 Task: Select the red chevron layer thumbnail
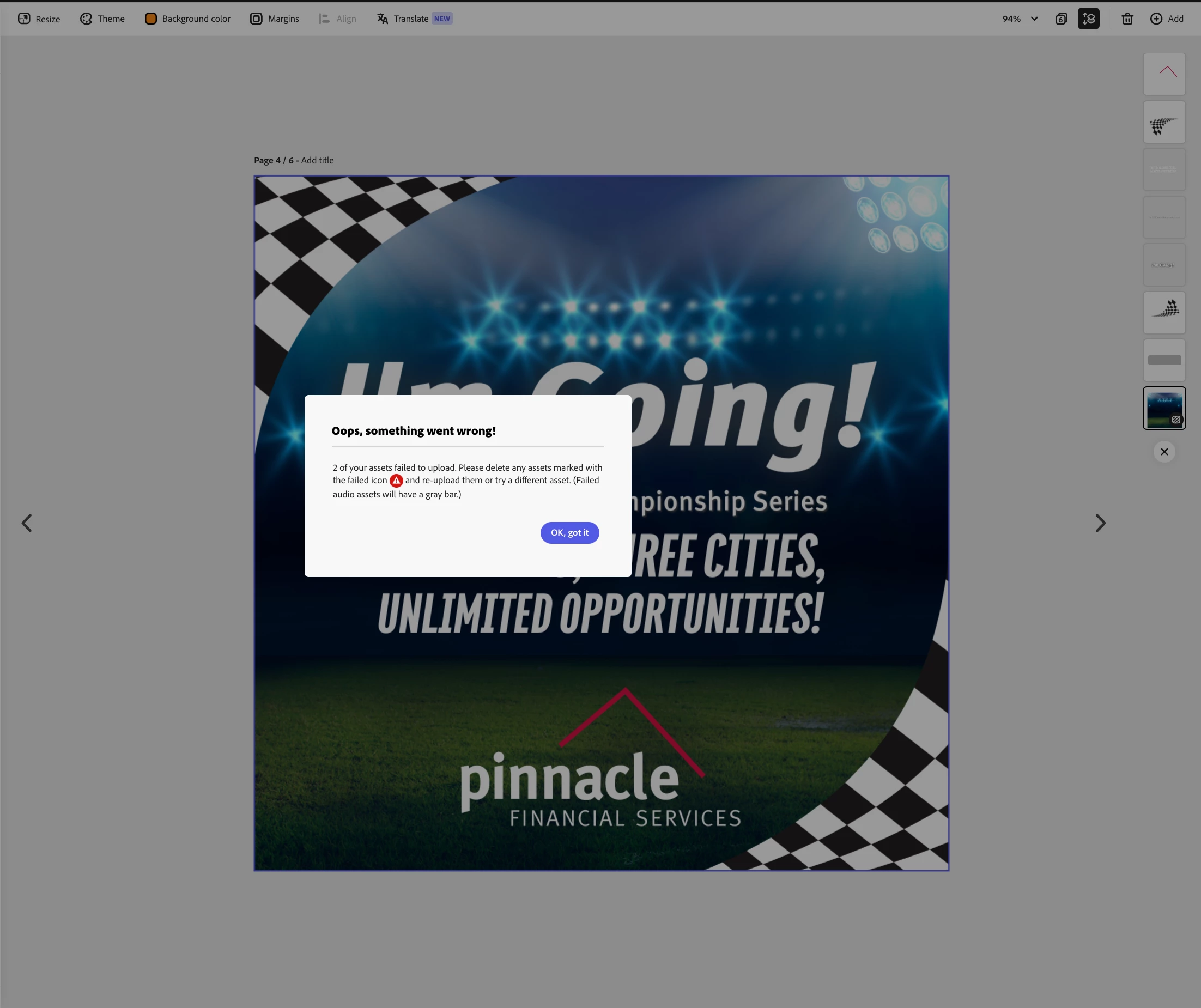click(1164, 74)
